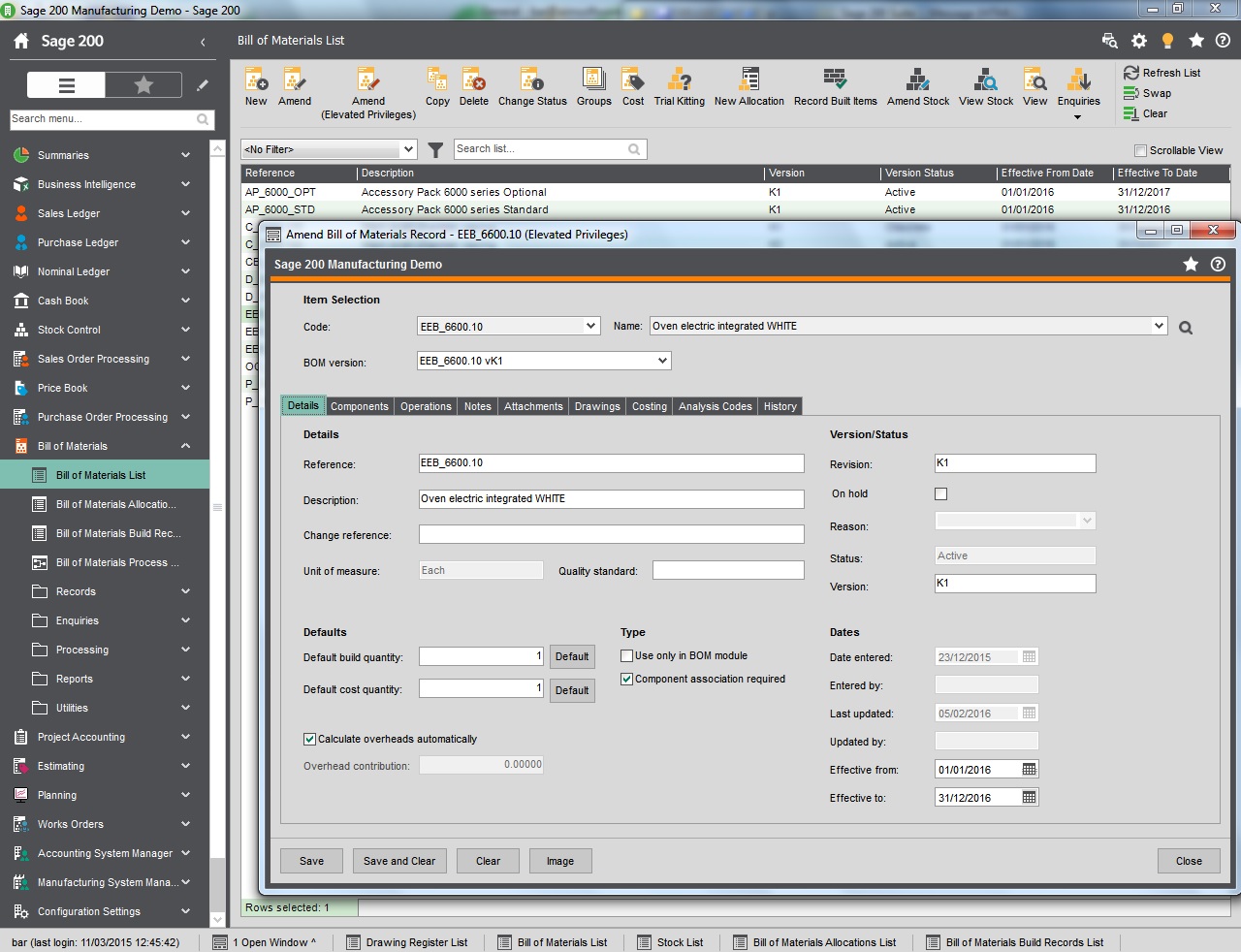Screen dimensions: 1241x952
Task: Open the item Name dropdown
Action: [1159, 326]
